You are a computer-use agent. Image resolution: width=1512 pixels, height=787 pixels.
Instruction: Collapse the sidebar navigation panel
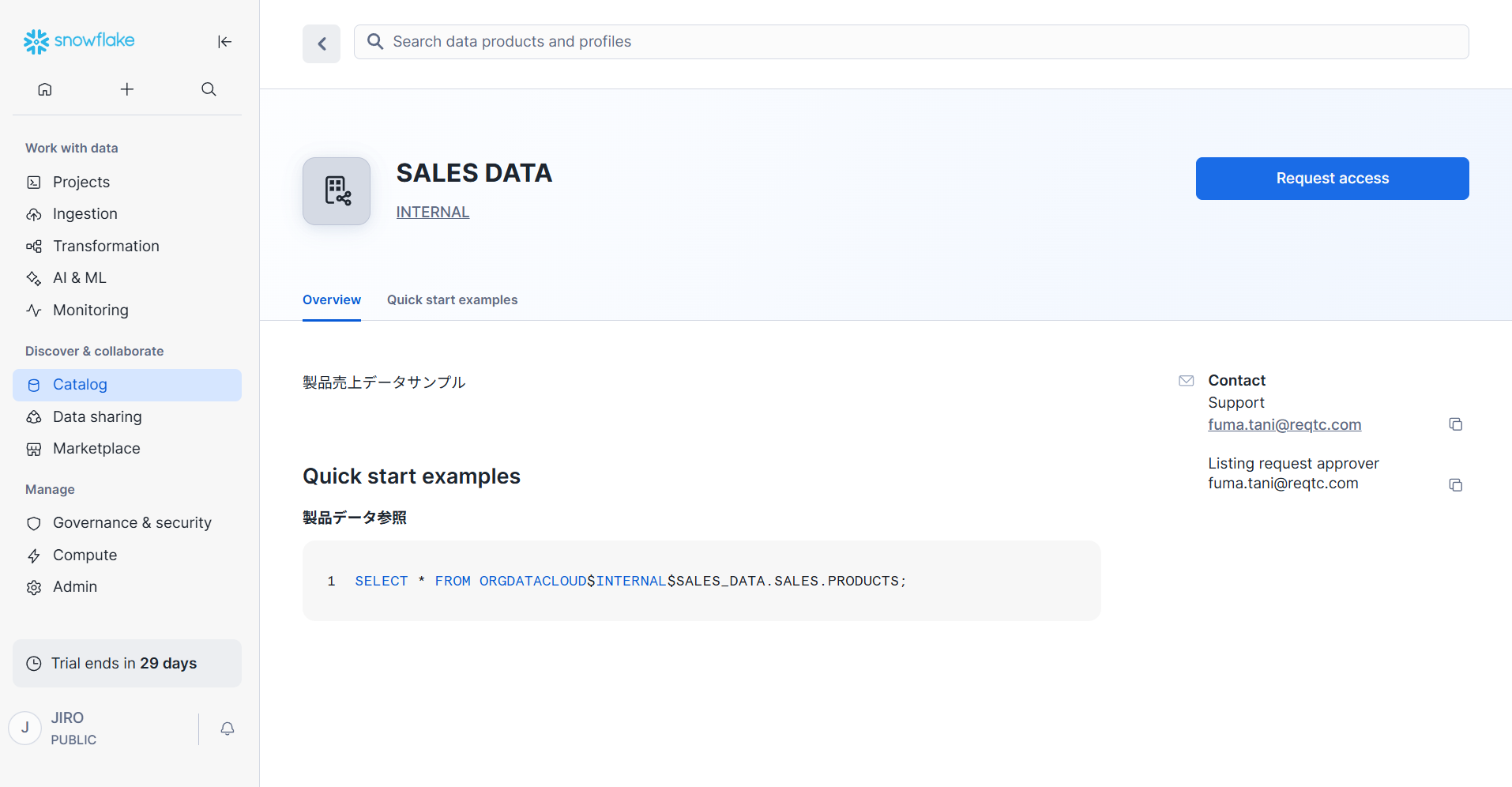[x=224, y=42]
